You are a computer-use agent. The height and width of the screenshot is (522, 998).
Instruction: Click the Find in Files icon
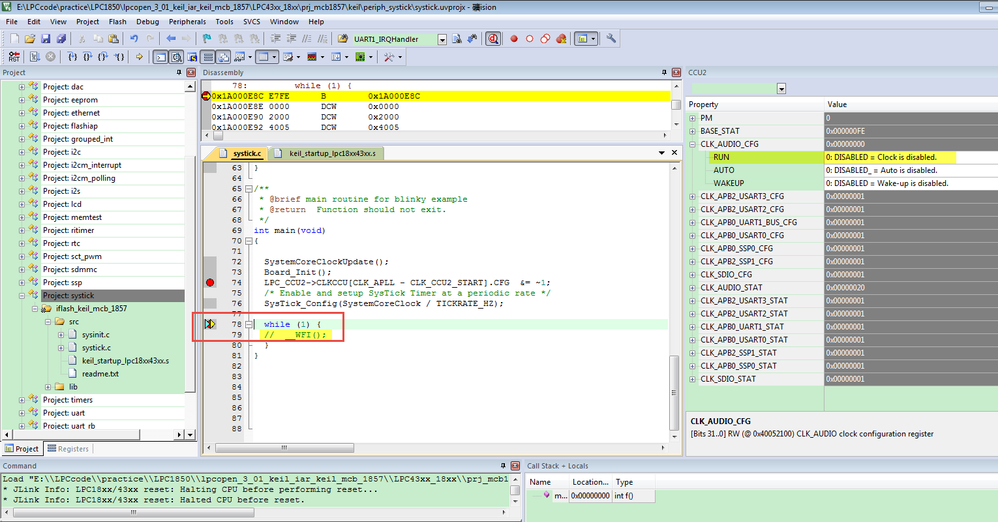click(x=342, y=39)
